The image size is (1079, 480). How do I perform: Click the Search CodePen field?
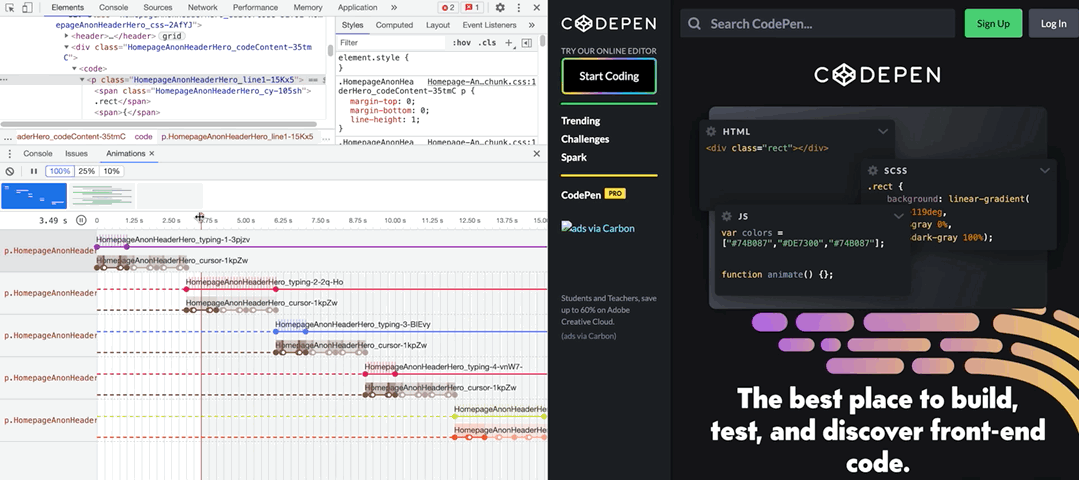[818, 23]
